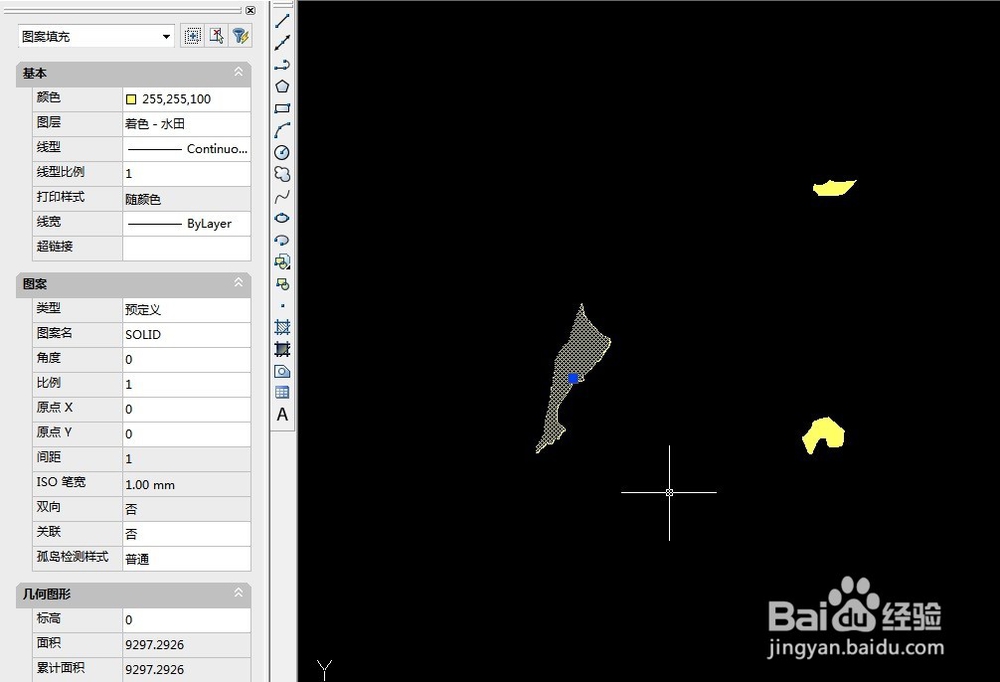Screen dimensions: 1000x682
Task: Open the 图案填充 object type dropdown
Action: click(96, 36)
